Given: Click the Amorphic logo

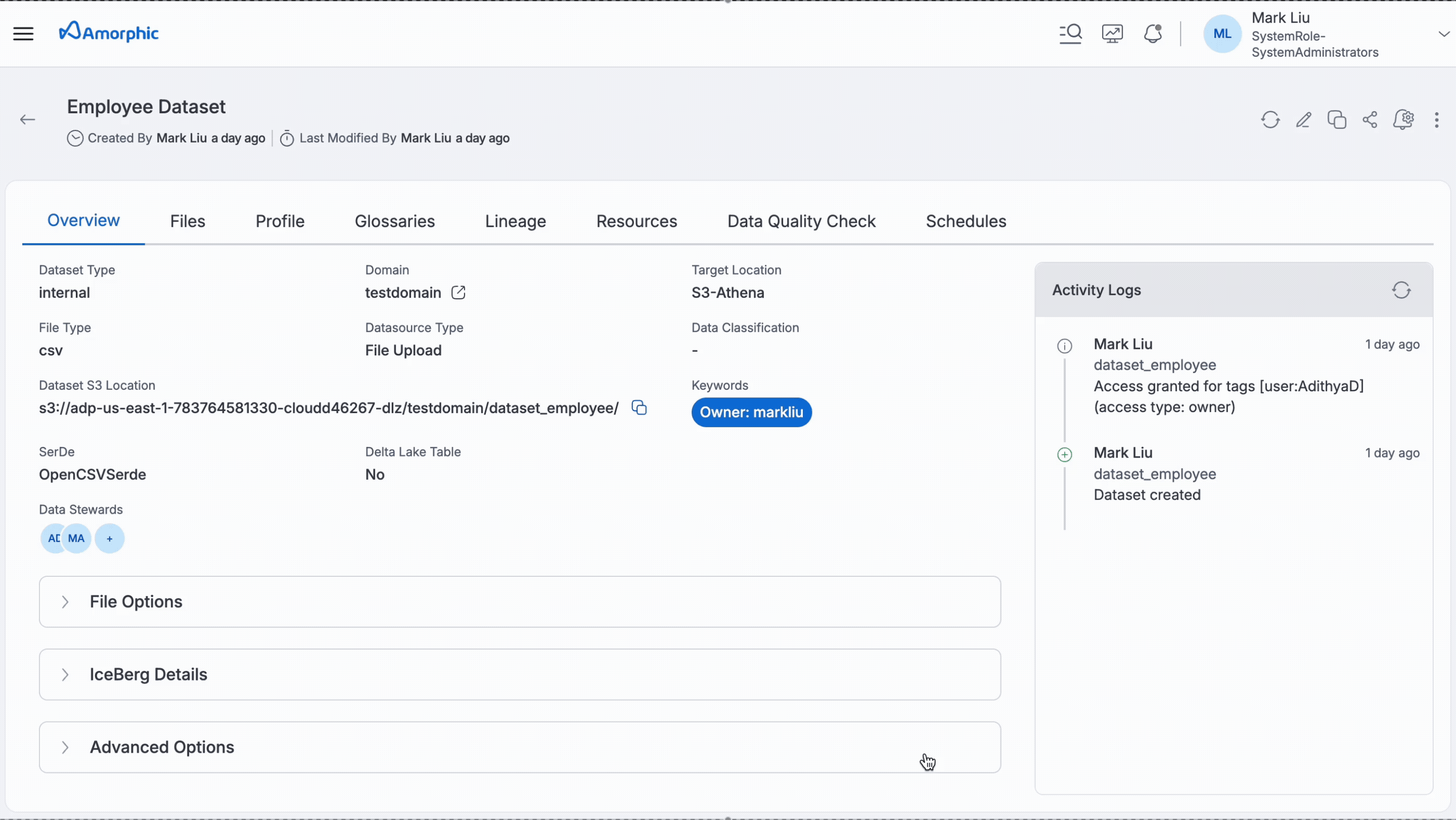Looking at the screenshot, I should (x=108, y=32).
